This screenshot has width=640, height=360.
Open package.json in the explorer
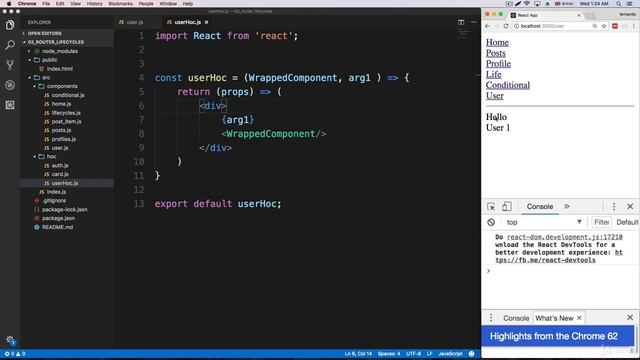pos(58,218)
